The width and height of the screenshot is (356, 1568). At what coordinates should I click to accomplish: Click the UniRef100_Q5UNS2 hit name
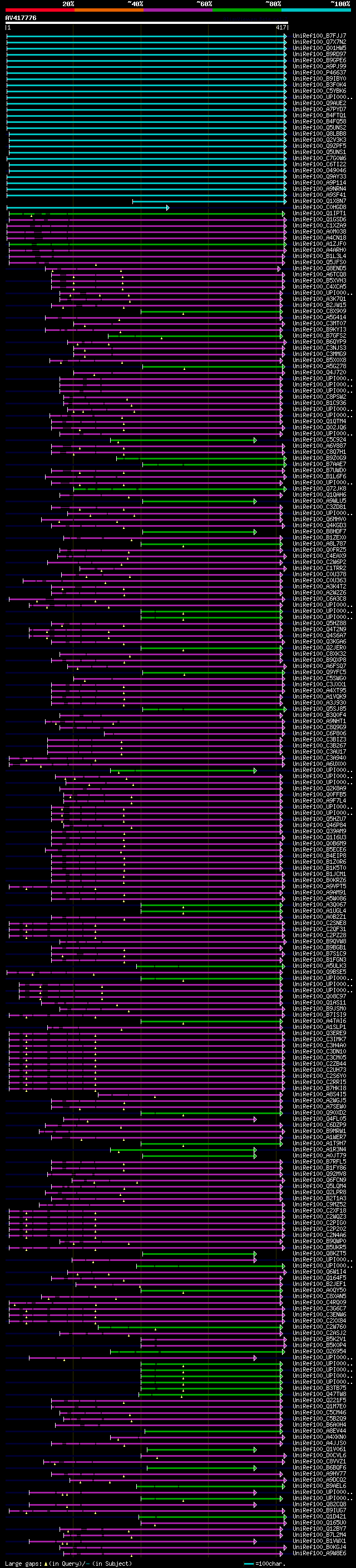point(319,127)
